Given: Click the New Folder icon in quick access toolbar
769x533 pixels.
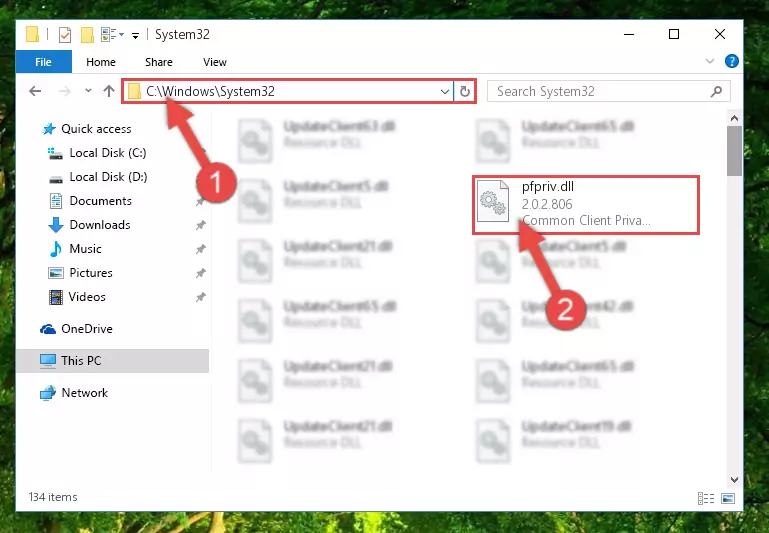Looking at the screenshot, I should [87, 35].
